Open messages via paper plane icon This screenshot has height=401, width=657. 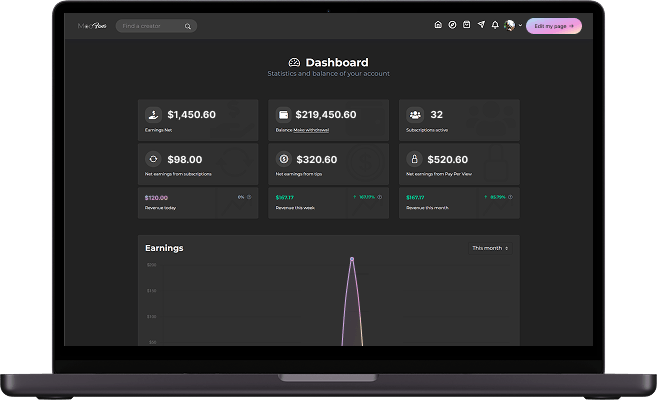(481, 25)
